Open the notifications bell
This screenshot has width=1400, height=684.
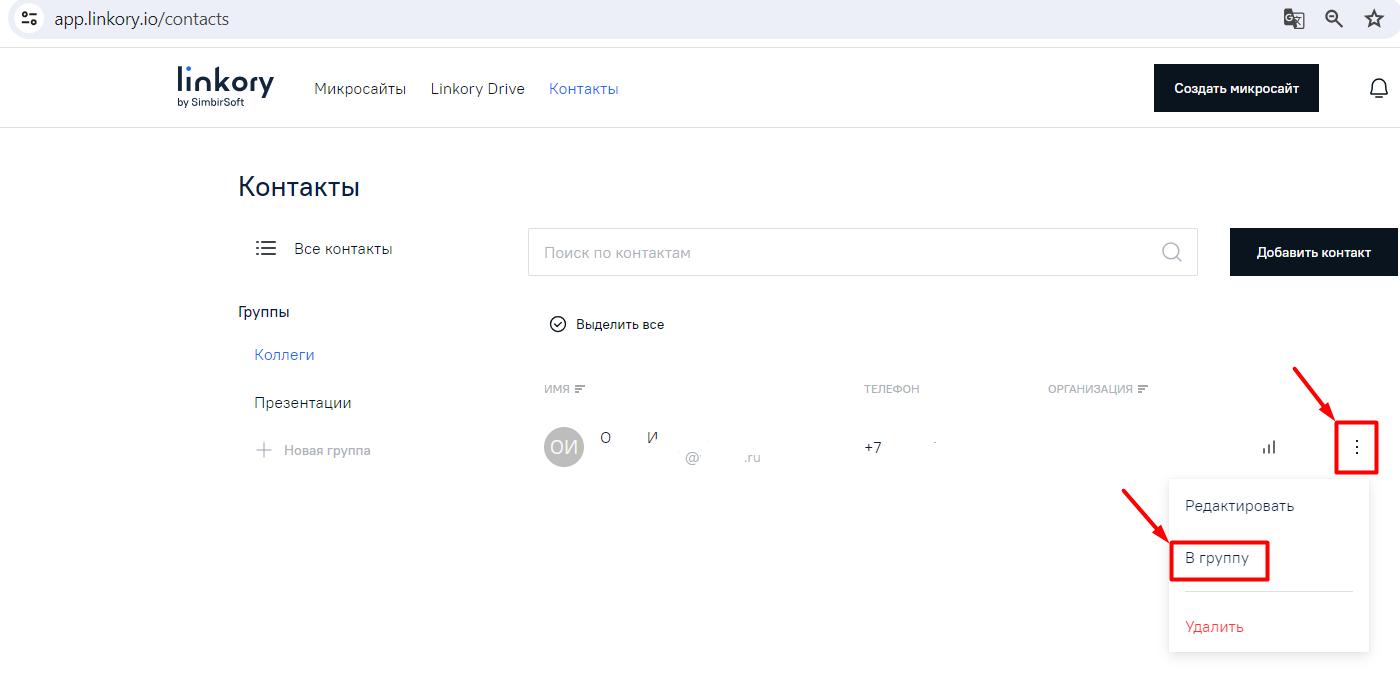[1378, 89]
